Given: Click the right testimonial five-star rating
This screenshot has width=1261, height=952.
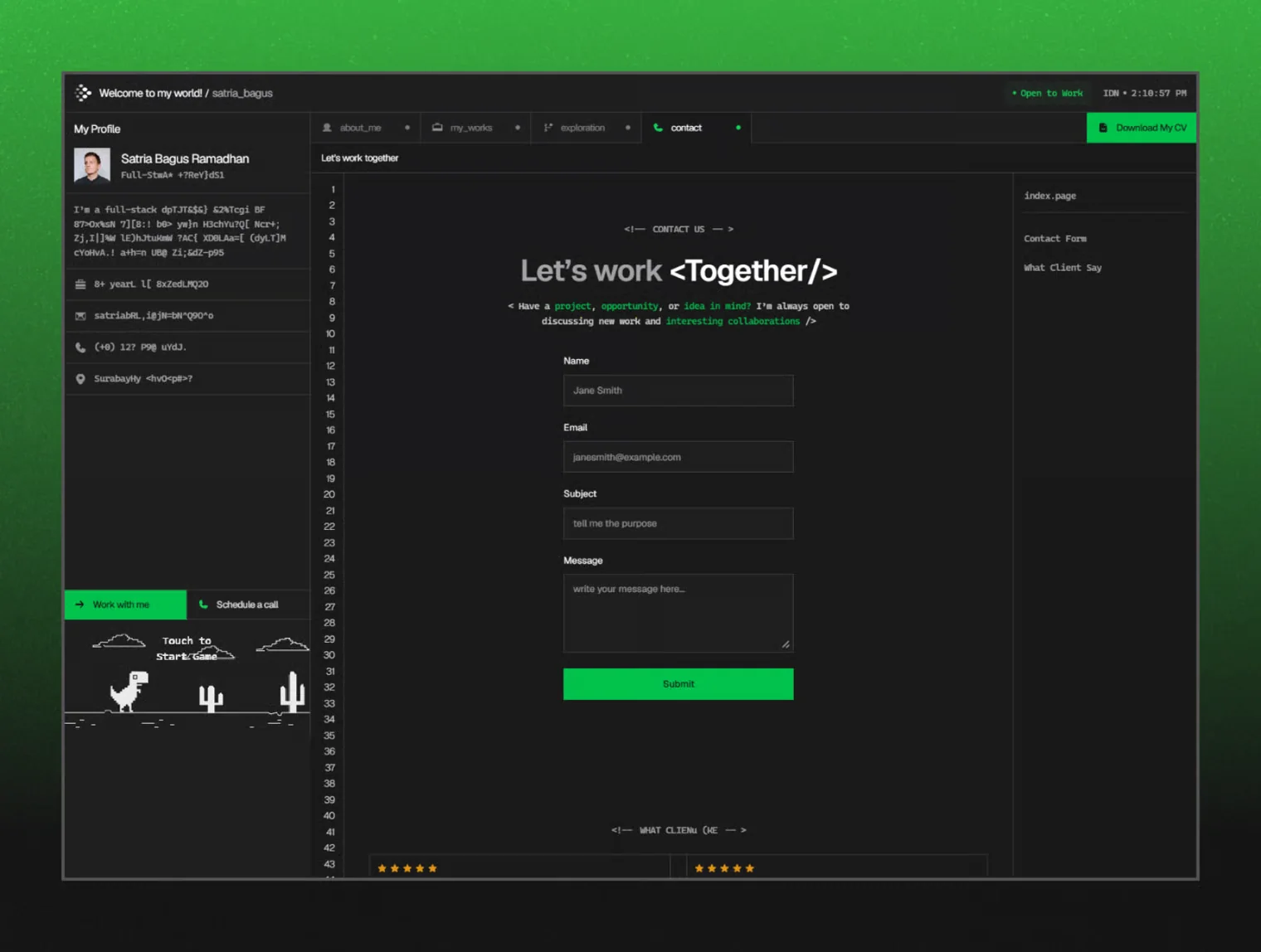Looking at the screenshot, I should 724,868.
